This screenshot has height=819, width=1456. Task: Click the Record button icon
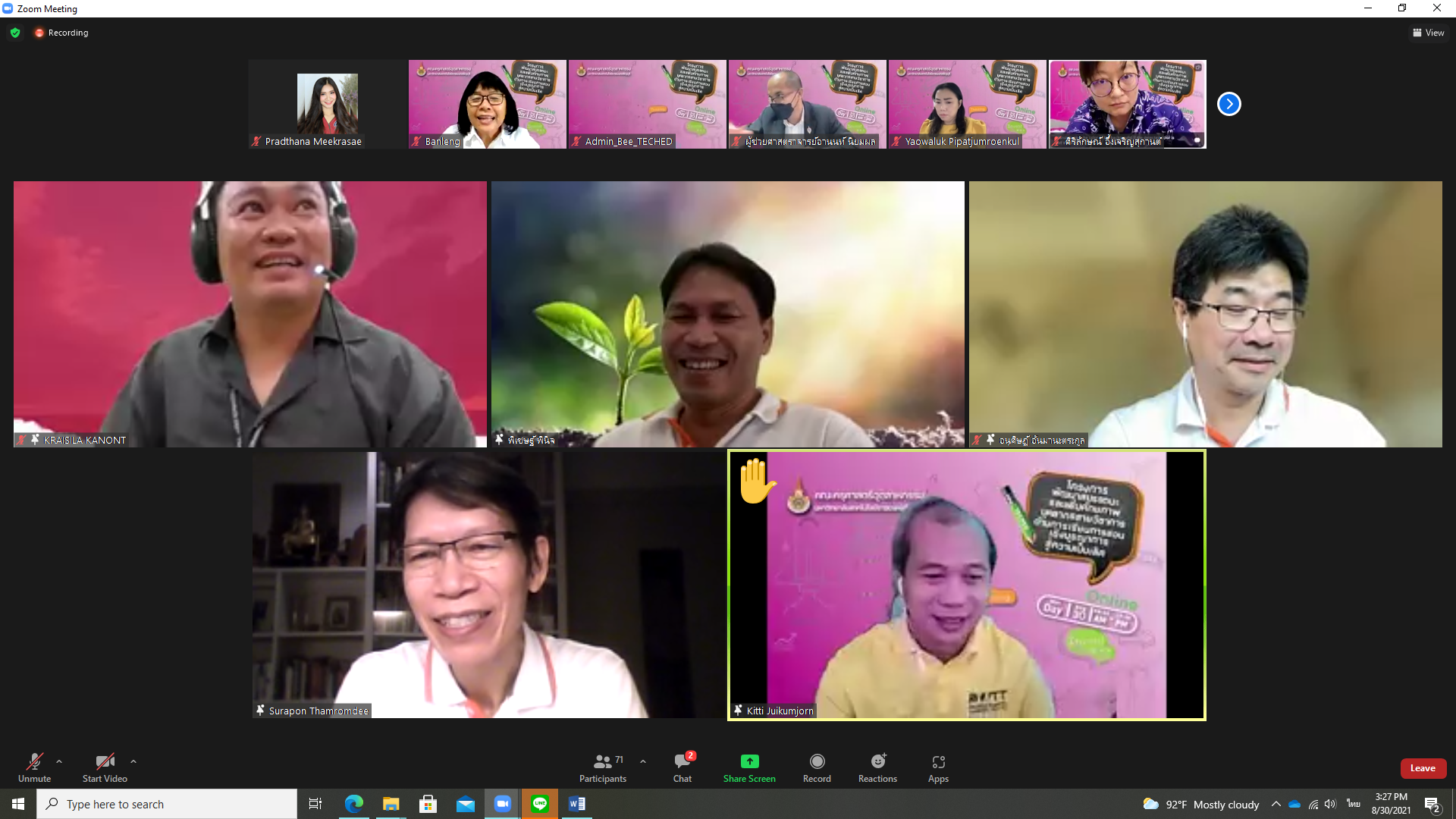tap(817, 761)
